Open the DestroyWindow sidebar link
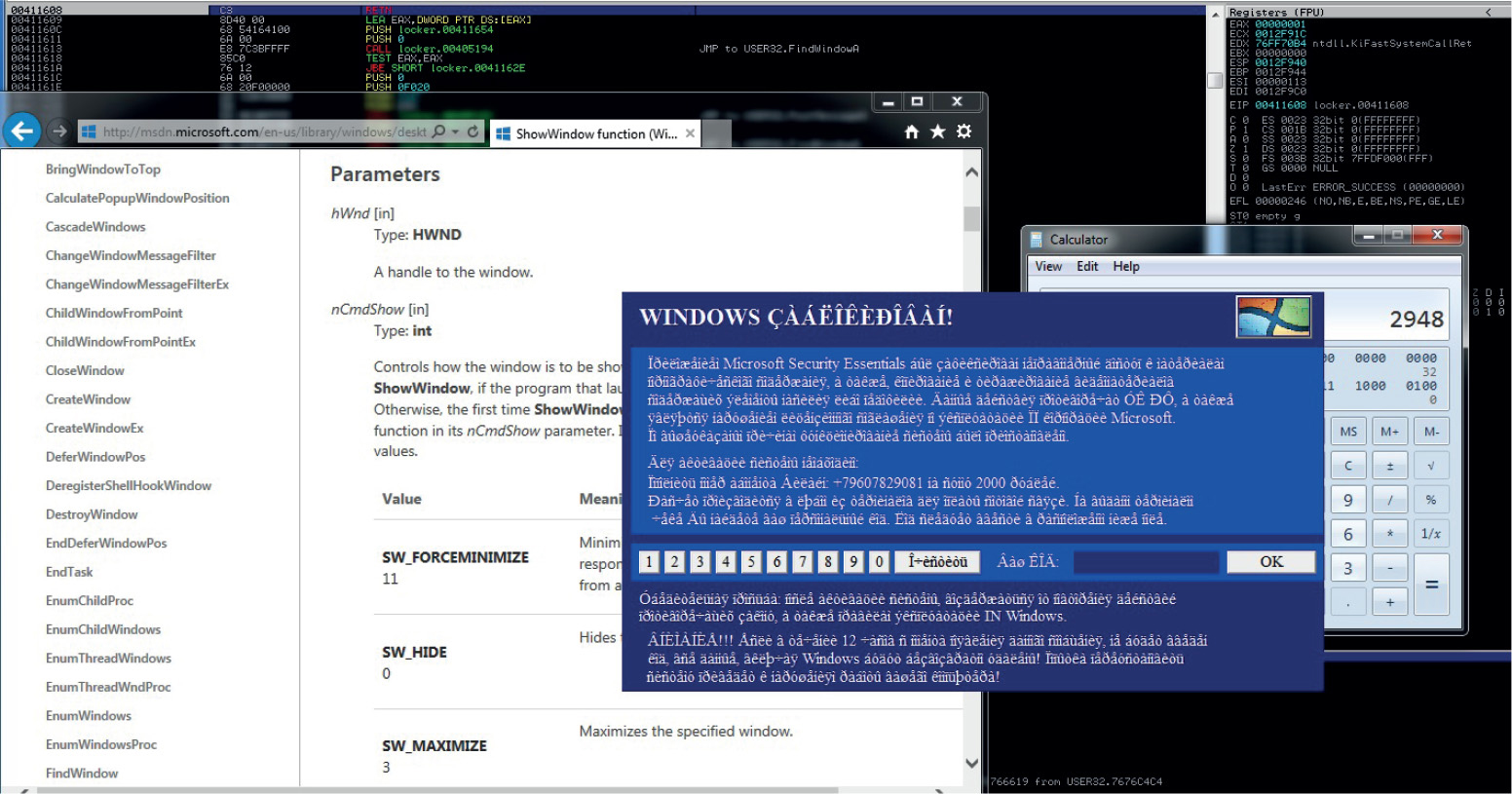 (92, 514)
